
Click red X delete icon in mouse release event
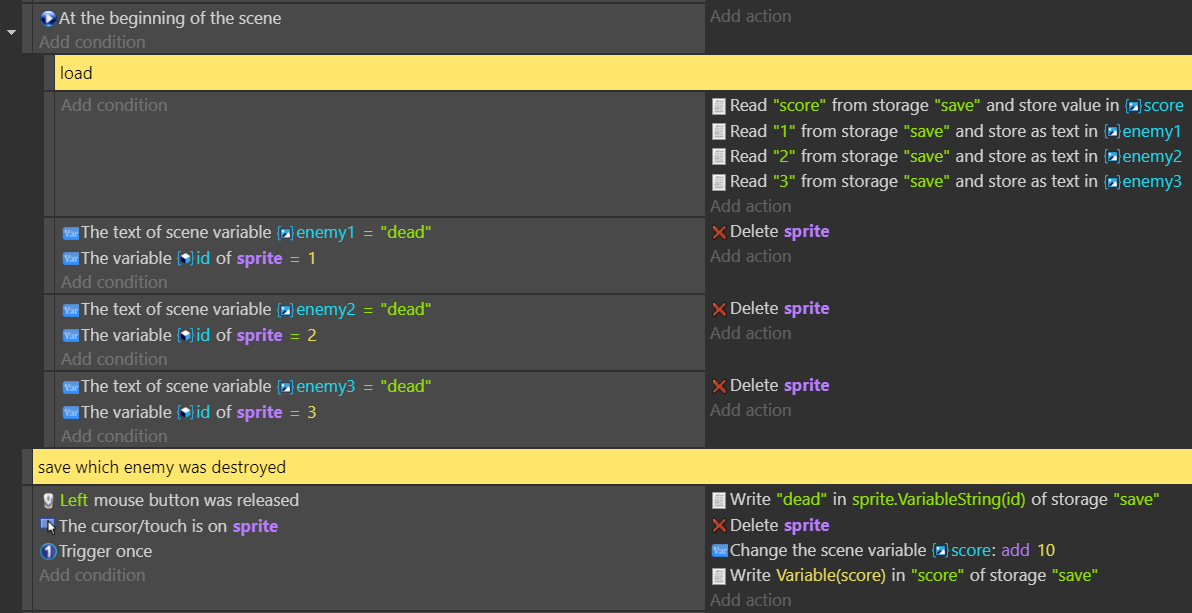point(719,526)
